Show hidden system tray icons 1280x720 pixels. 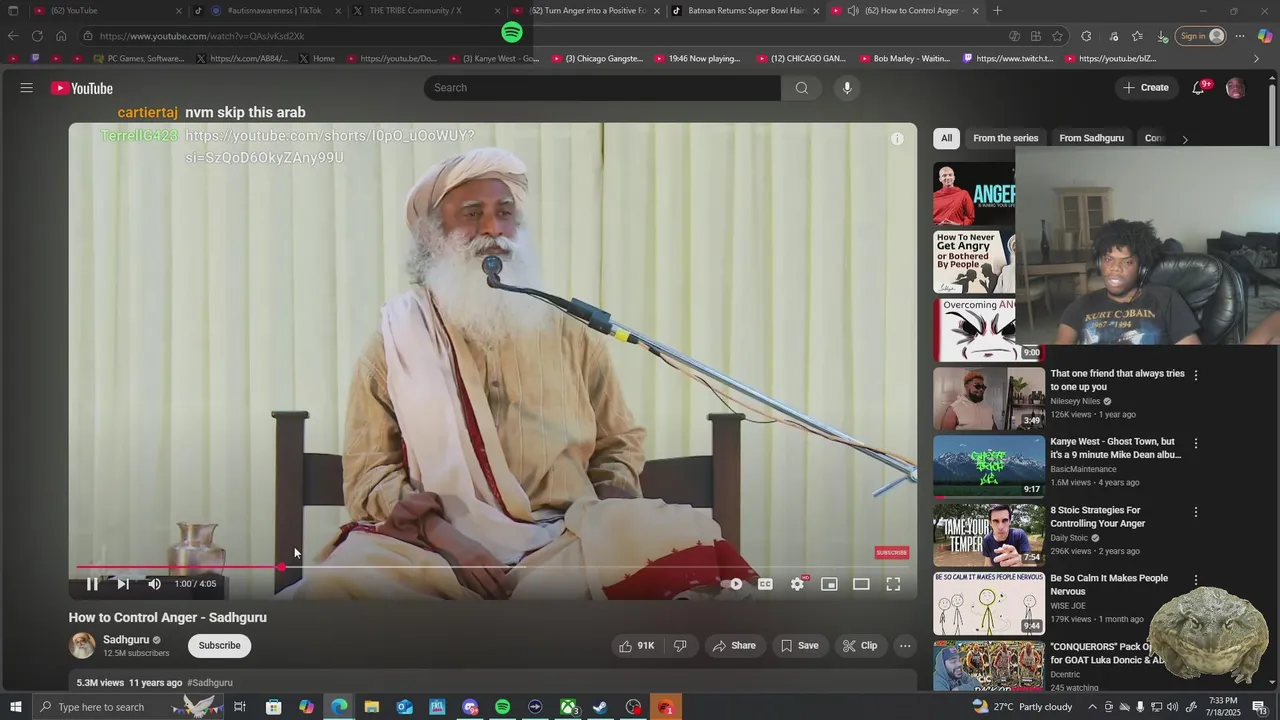[1092, 707]
